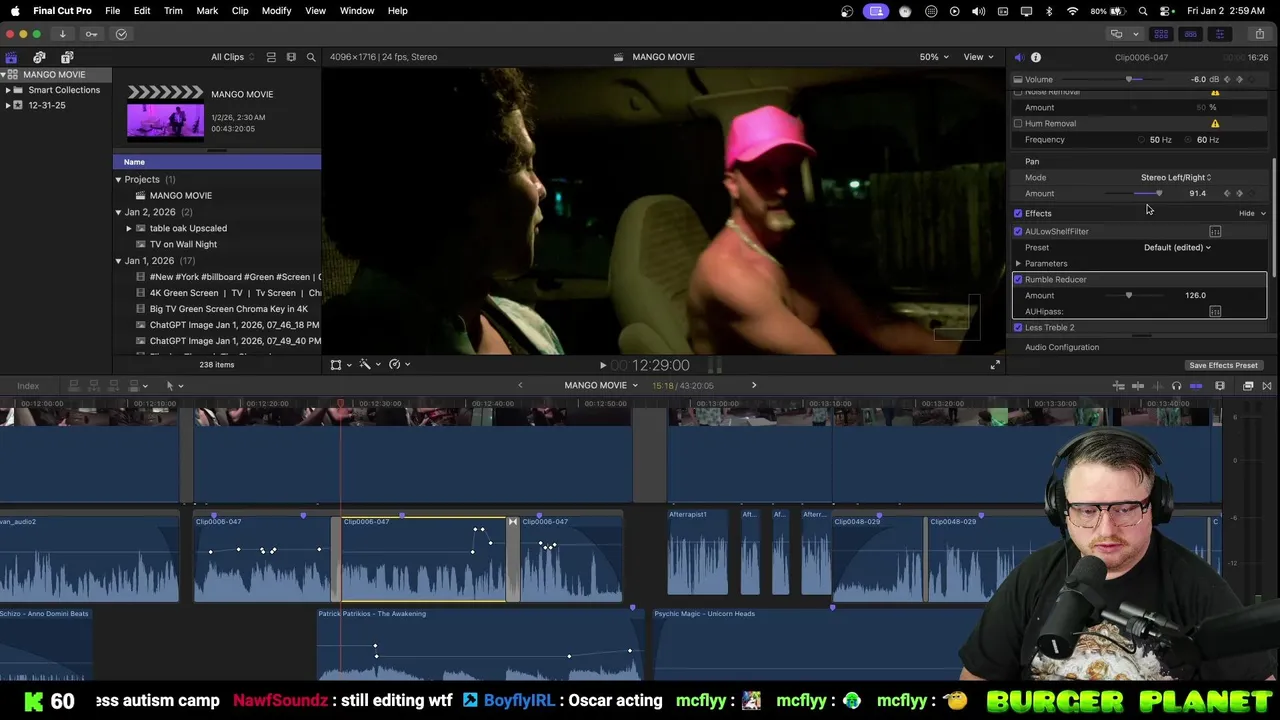Select the 50 Hz frequency radio
The width and height of the screenshot is (1280, 720).
pos(1141,140)
